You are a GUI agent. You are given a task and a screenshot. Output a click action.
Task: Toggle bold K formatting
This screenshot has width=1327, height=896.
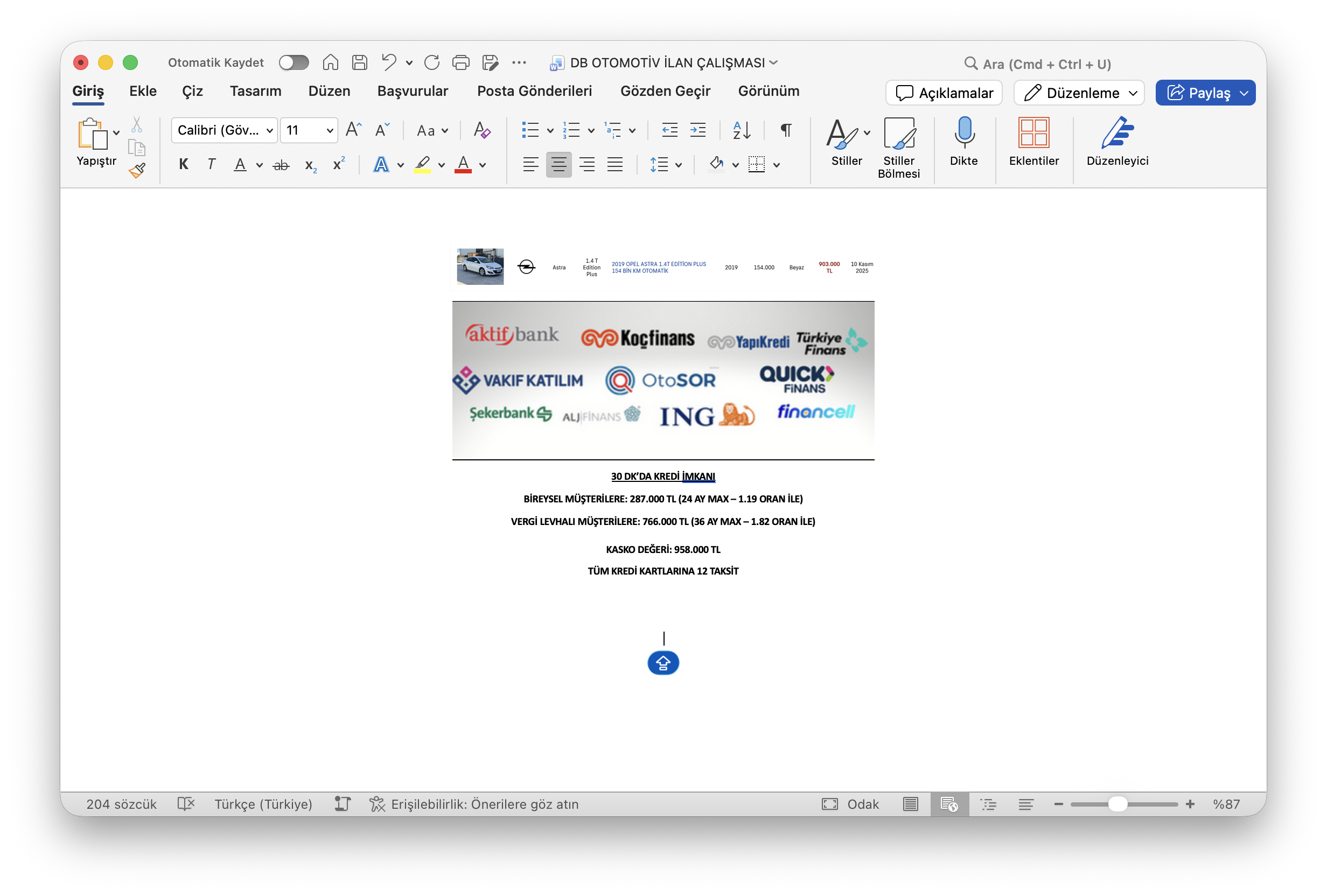pyautogui.click(x=183, y=164)
